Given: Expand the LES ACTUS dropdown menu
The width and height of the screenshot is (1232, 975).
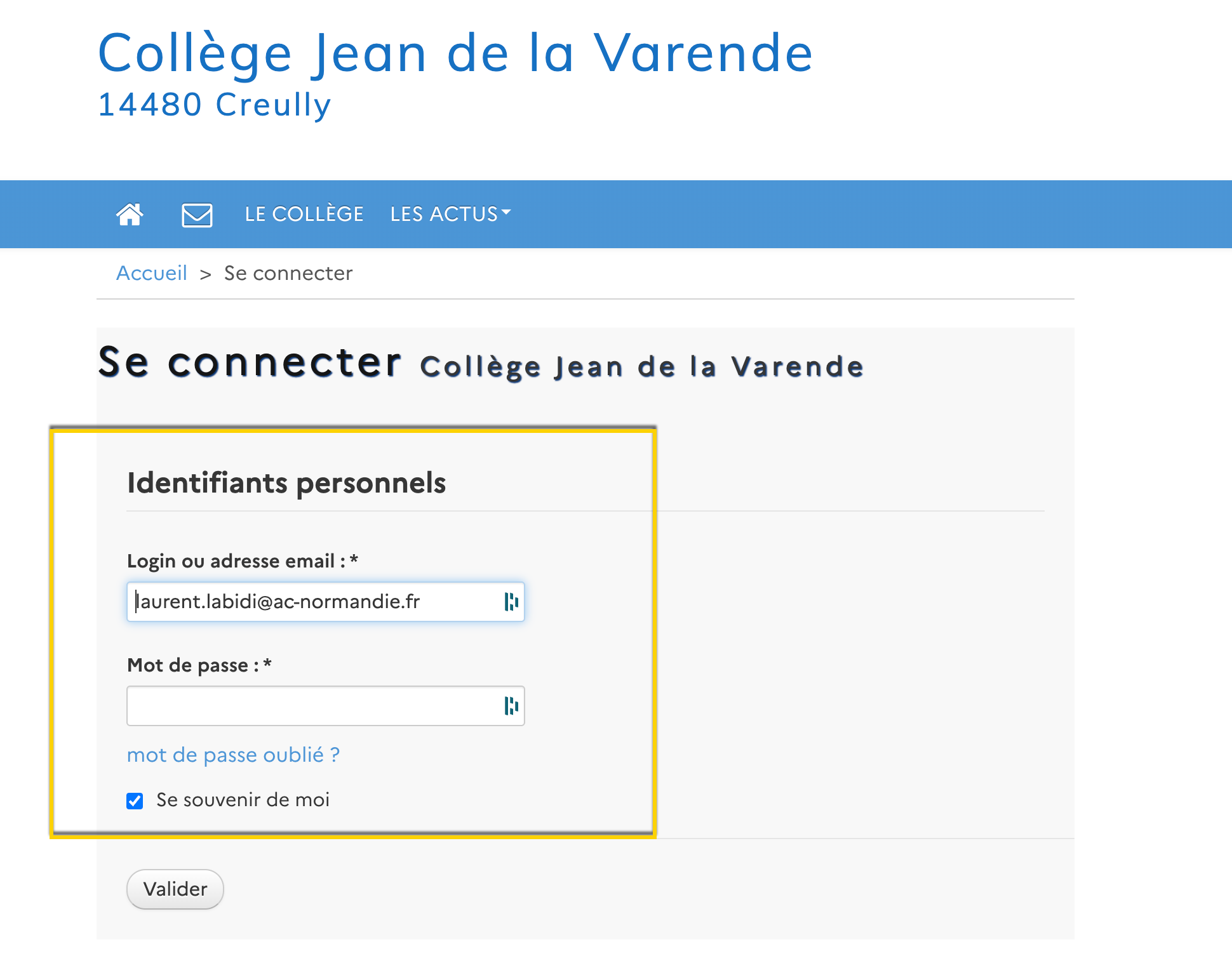Looking at the screenshot, I should point(450,215).
